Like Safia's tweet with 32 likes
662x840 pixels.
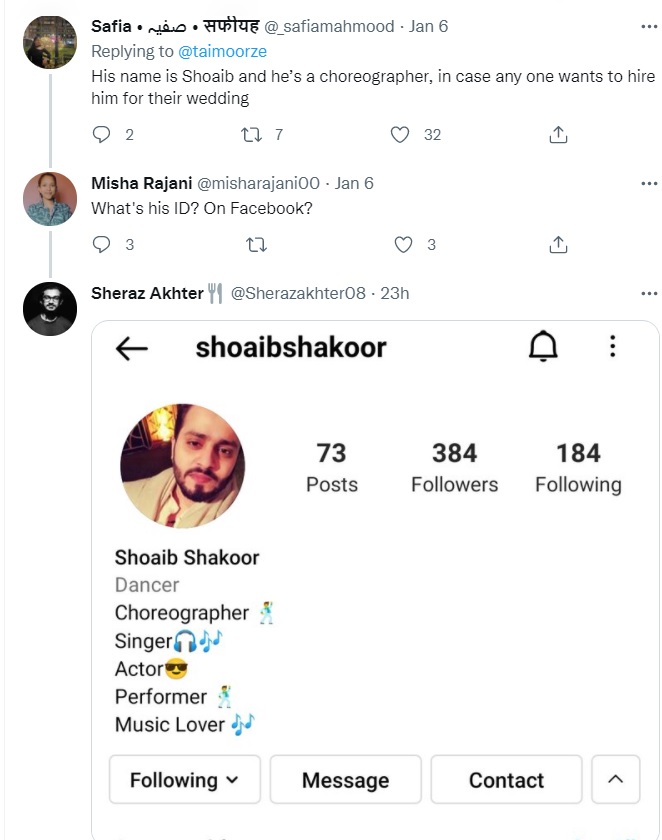click(x=400, y=134)
